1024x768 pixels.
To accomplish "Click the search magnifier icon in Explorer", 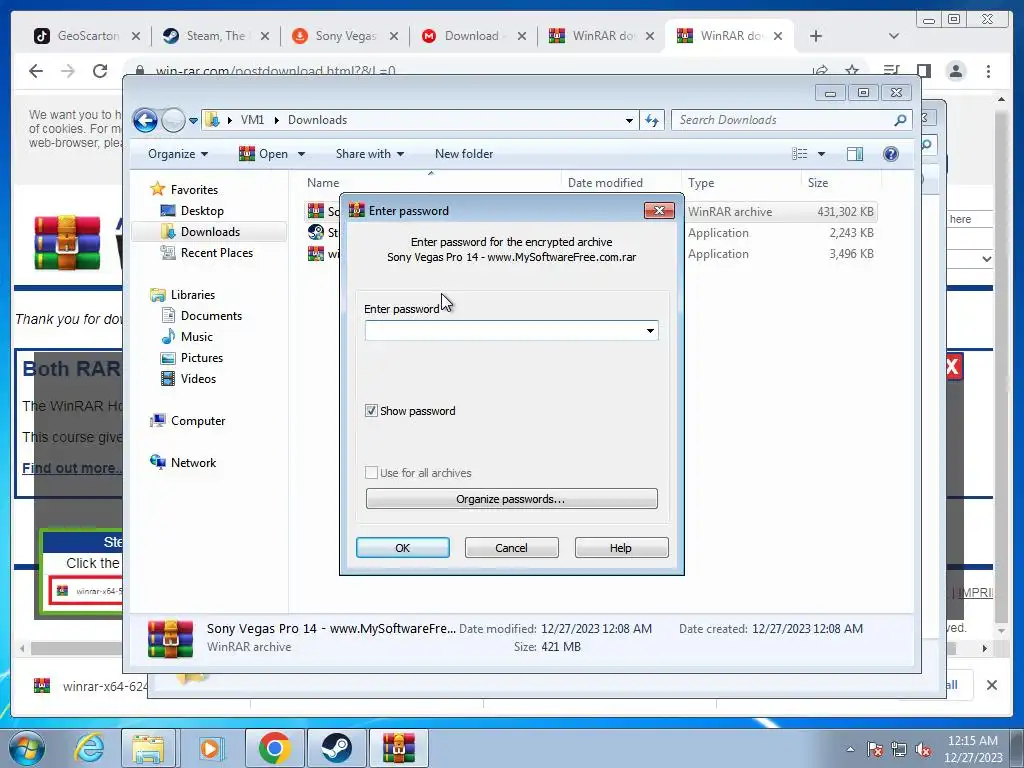I will click(x=901, y=120).
